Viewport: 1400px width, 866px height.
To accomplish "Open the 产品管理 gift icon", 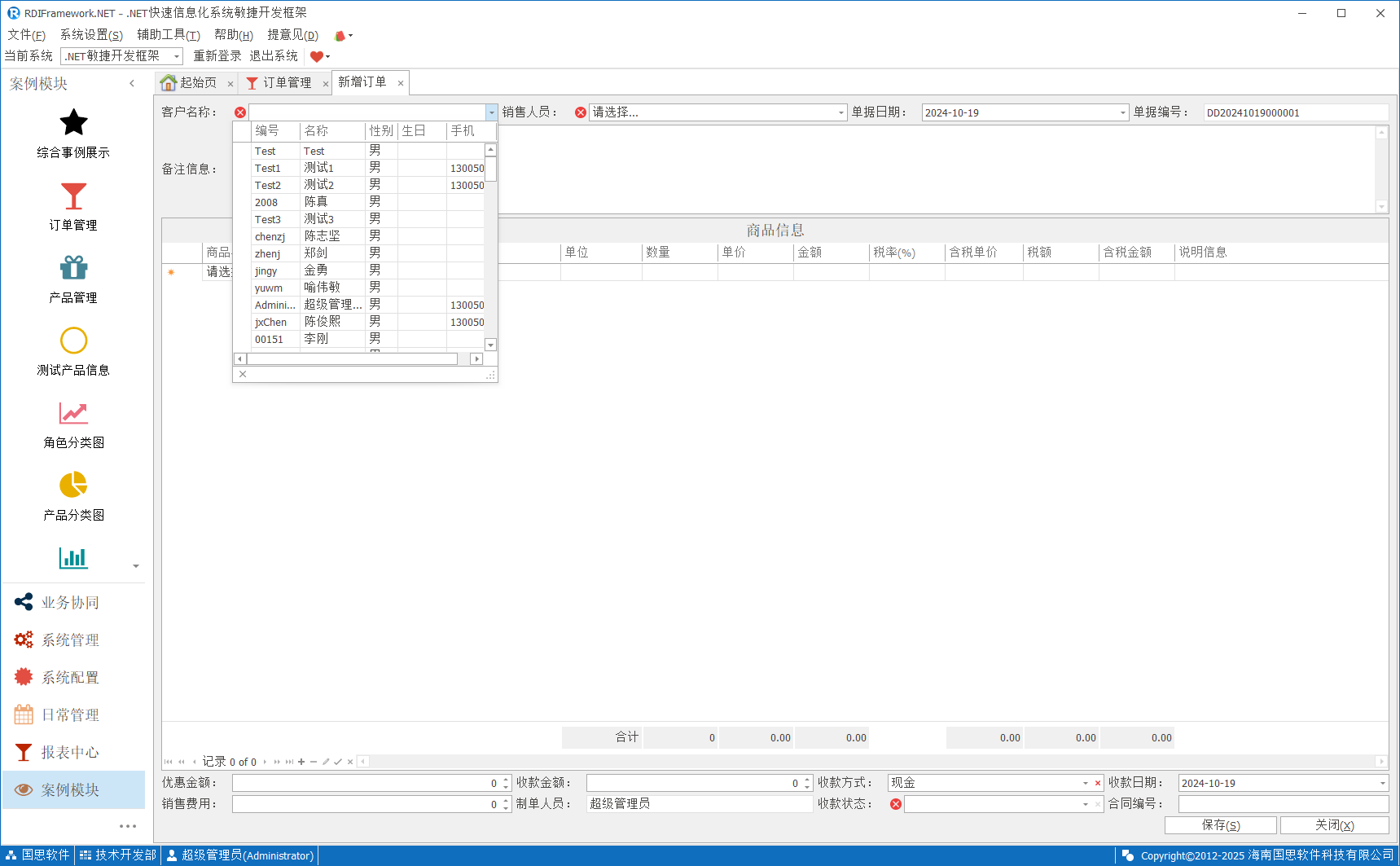I will pos(73,269).
